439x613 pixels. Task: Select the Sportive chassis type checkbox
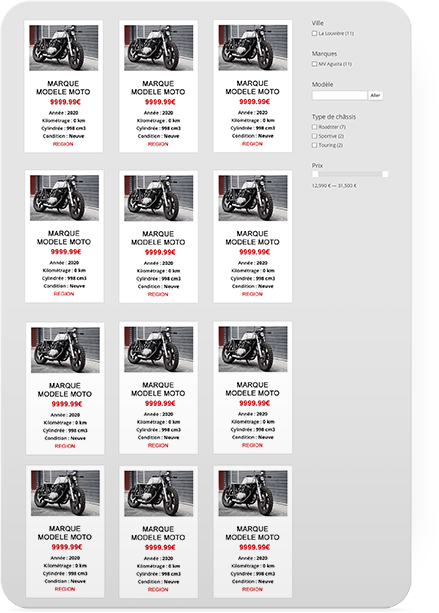(x=314, y=136)
